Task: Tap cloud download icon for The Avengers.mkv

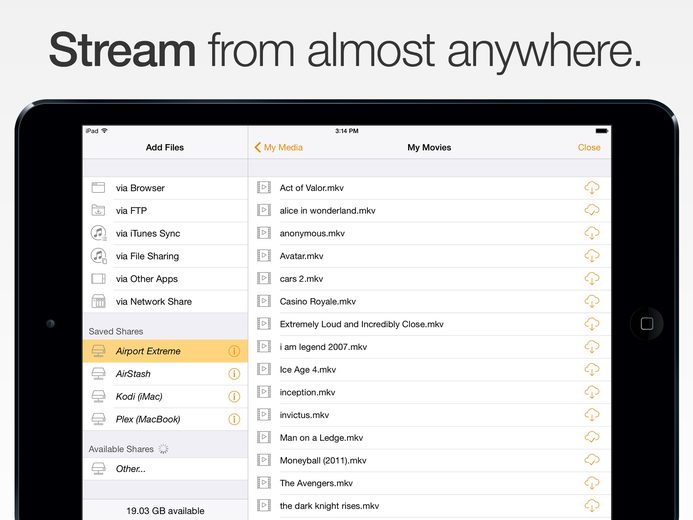Action: tap(592, 483)
